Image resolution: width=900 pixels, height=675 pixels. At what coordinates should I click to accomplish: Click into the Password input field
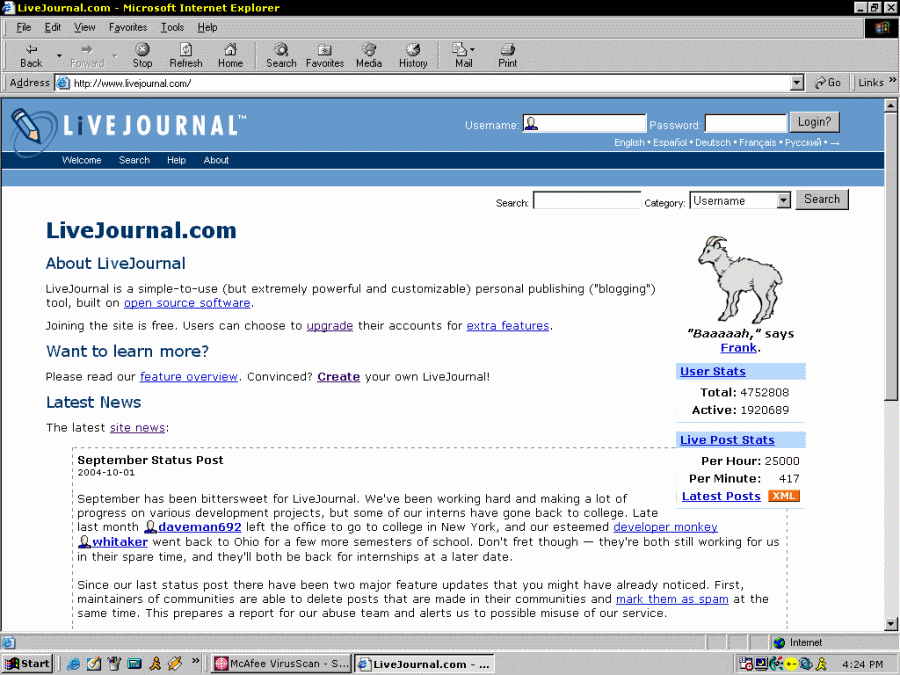tap(746, 123)
